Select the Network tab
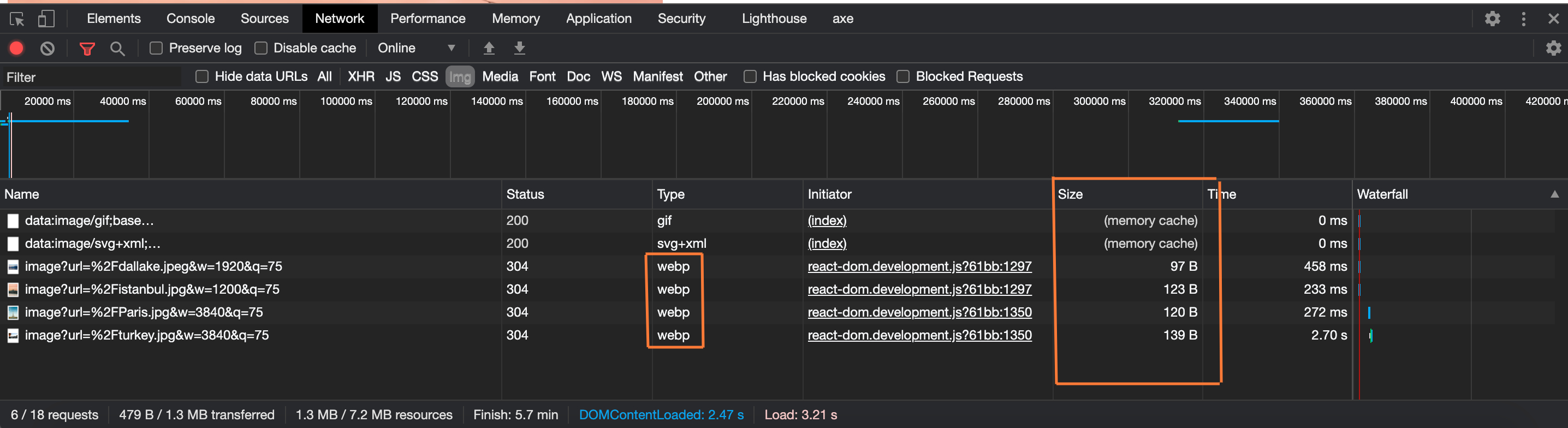Viewport: 1568px width, 428px height. (x=340, y=19)
